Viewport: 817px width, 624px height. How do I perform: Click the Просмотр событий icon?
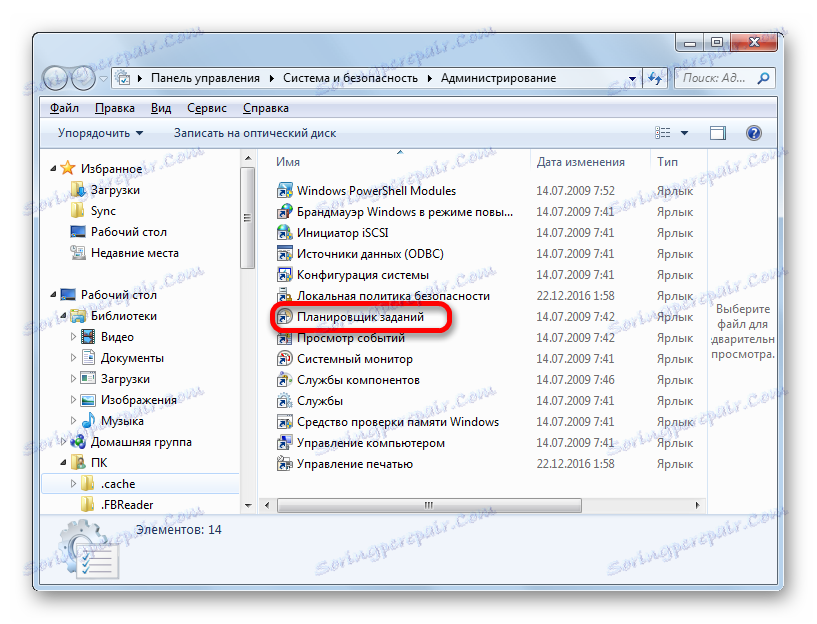pyautogui.click(x=284, y=338)
